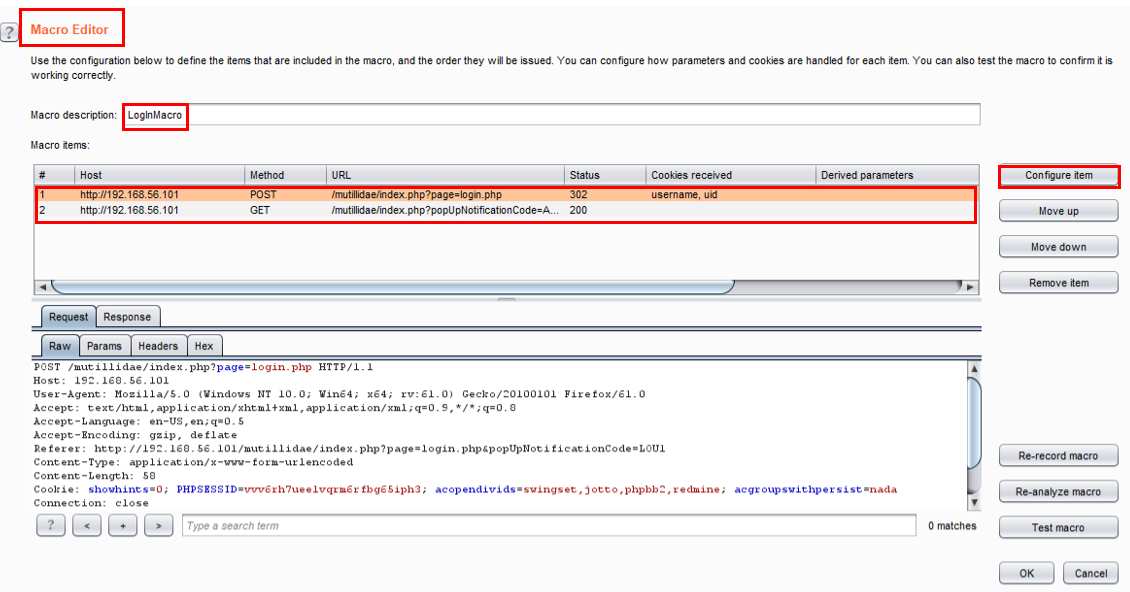The image size is (1130, 592).
Task: Go to next search match arrow
Action: [159, 525]
